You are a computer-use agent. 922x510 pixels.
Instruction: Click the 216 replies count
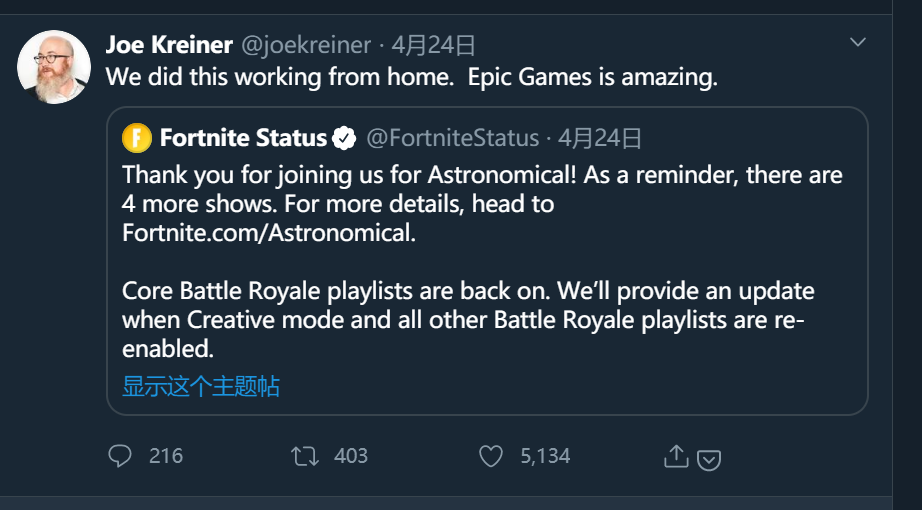coord(166,456)
